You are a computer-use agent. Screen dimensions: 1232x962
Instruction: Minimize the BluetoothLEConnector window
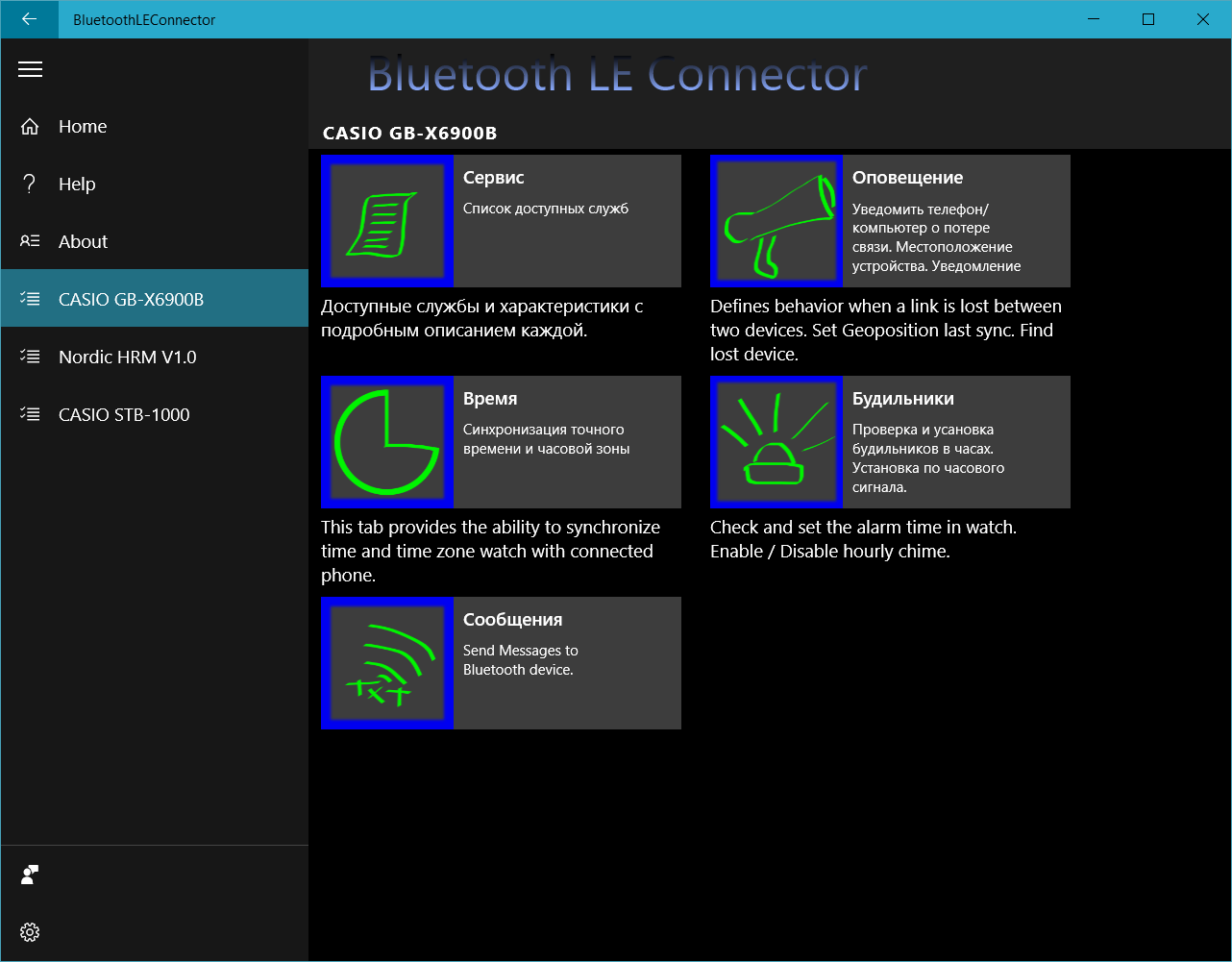coord(1093,19)
